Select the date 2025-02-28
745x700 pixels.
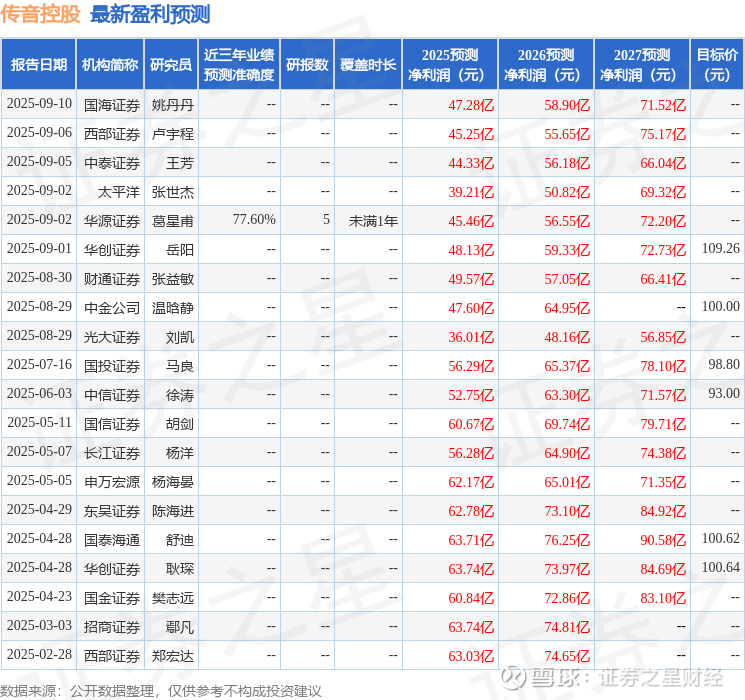click(x=39, y=655)
